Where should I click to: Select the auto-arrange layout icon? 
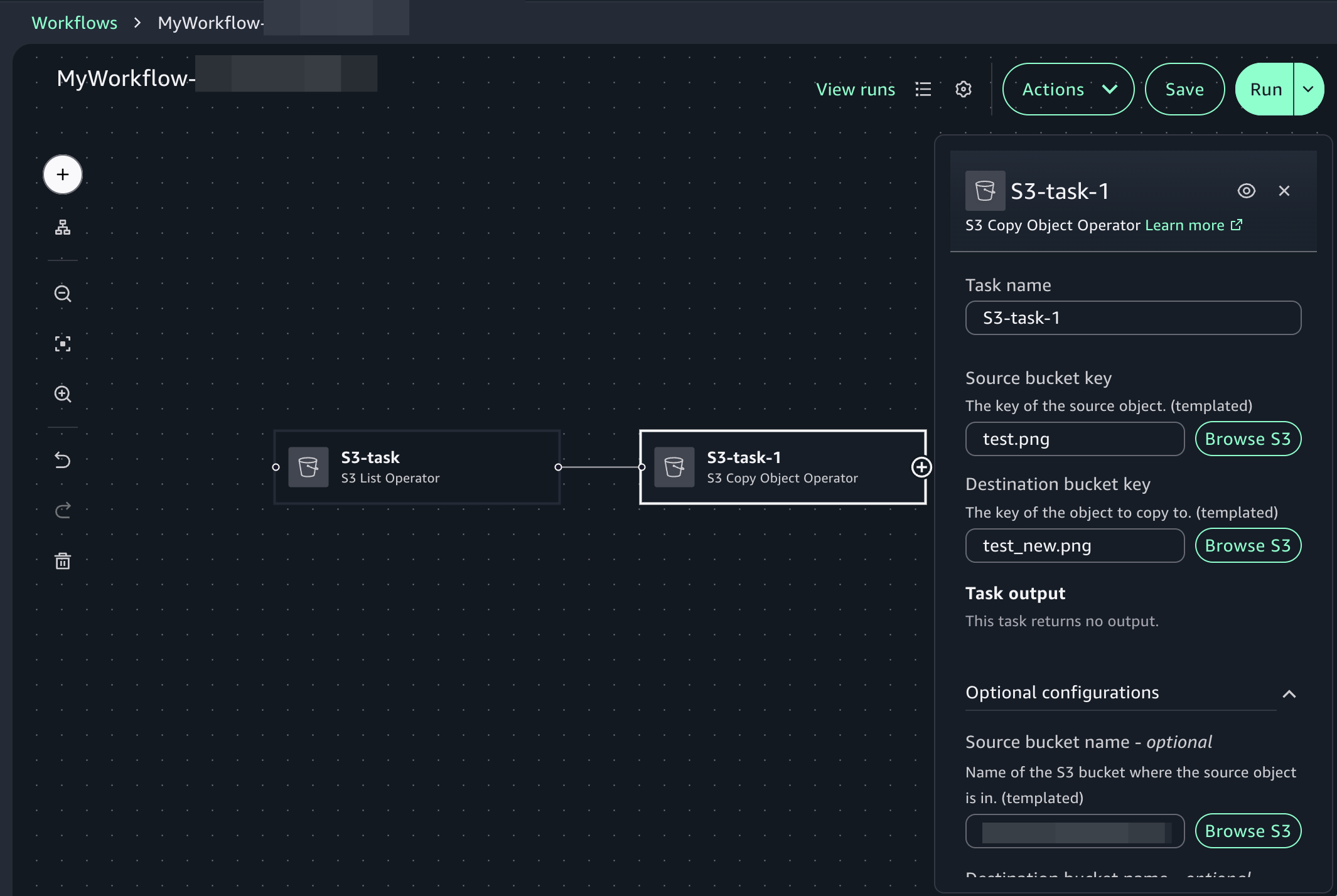click(62, 227)
